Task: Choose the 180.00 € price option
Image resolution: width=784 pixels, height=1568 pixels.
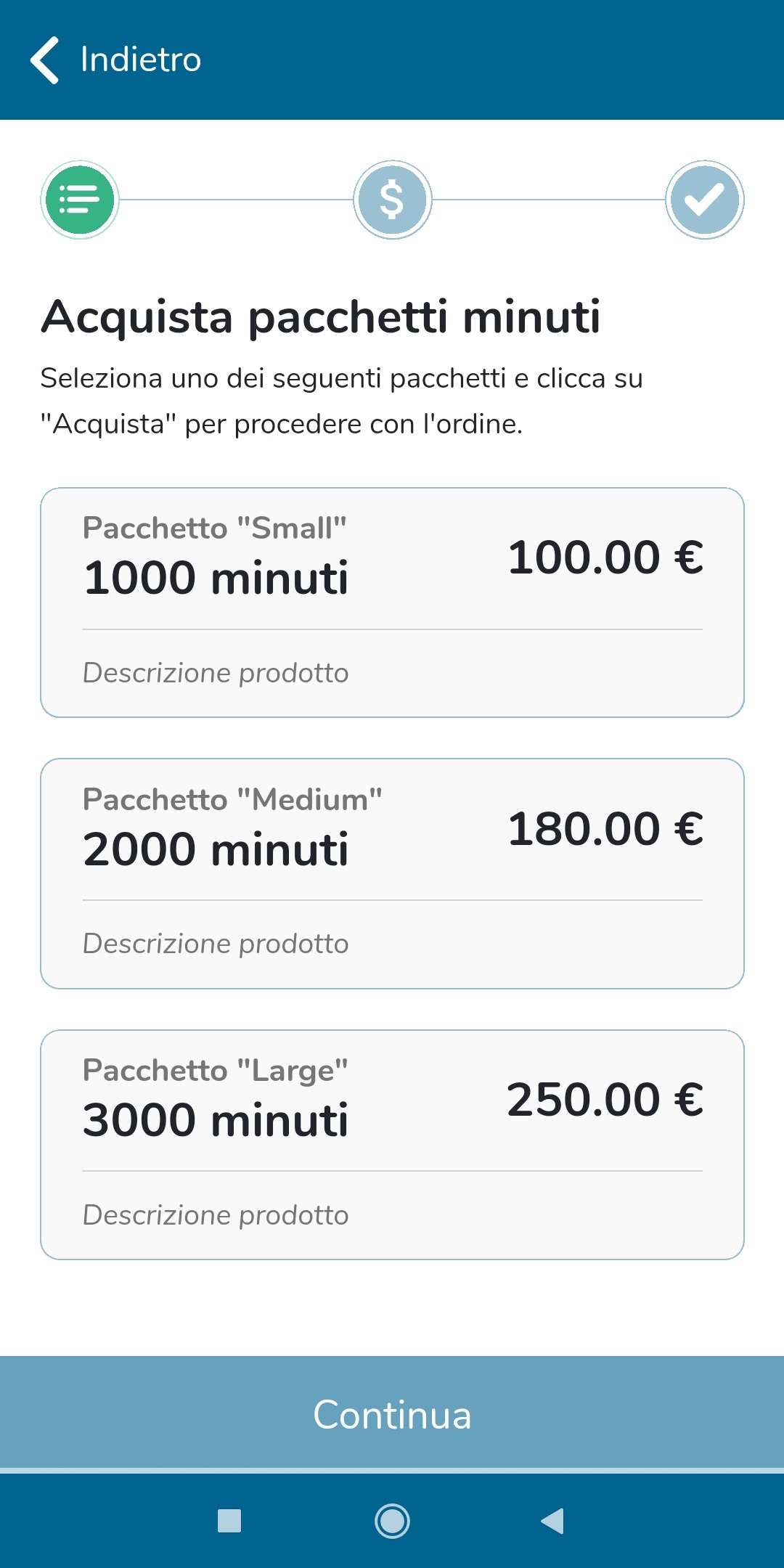Action: pyautogui.click(x=605, y=829)
